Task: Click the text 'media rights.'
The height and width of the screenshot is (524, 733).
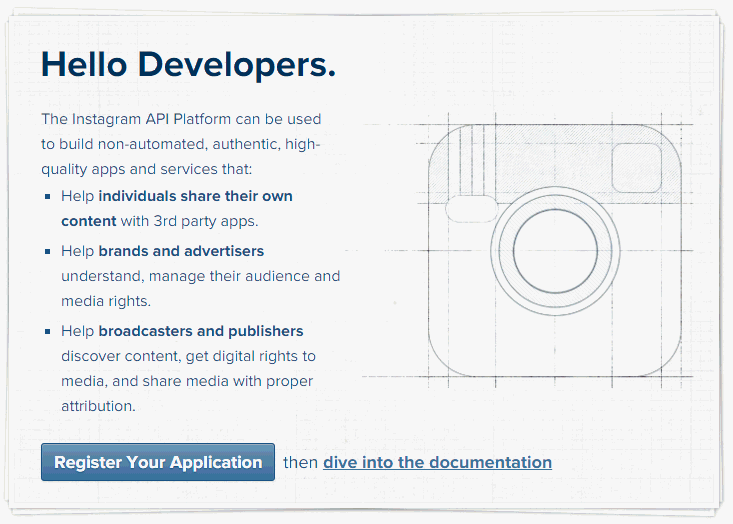Action: coord(106,301)
